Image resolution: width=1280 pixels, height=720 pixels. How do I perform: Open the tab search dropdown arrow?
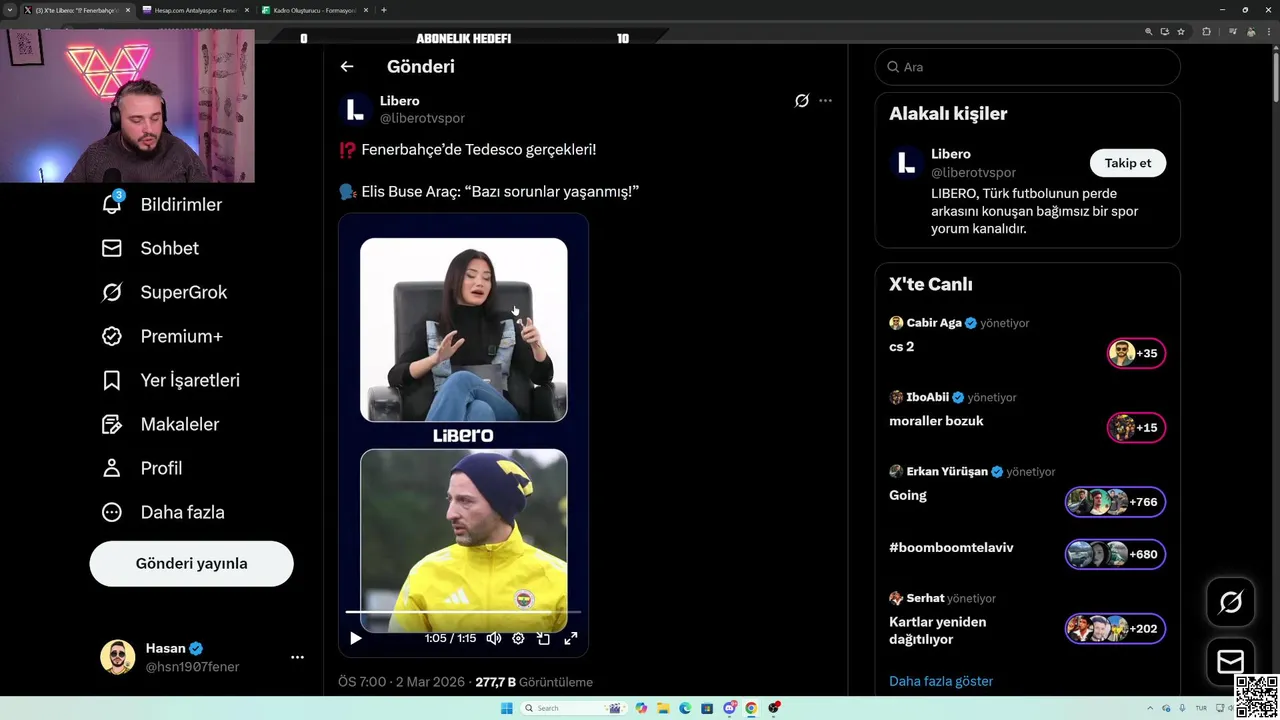coord(11,10)
